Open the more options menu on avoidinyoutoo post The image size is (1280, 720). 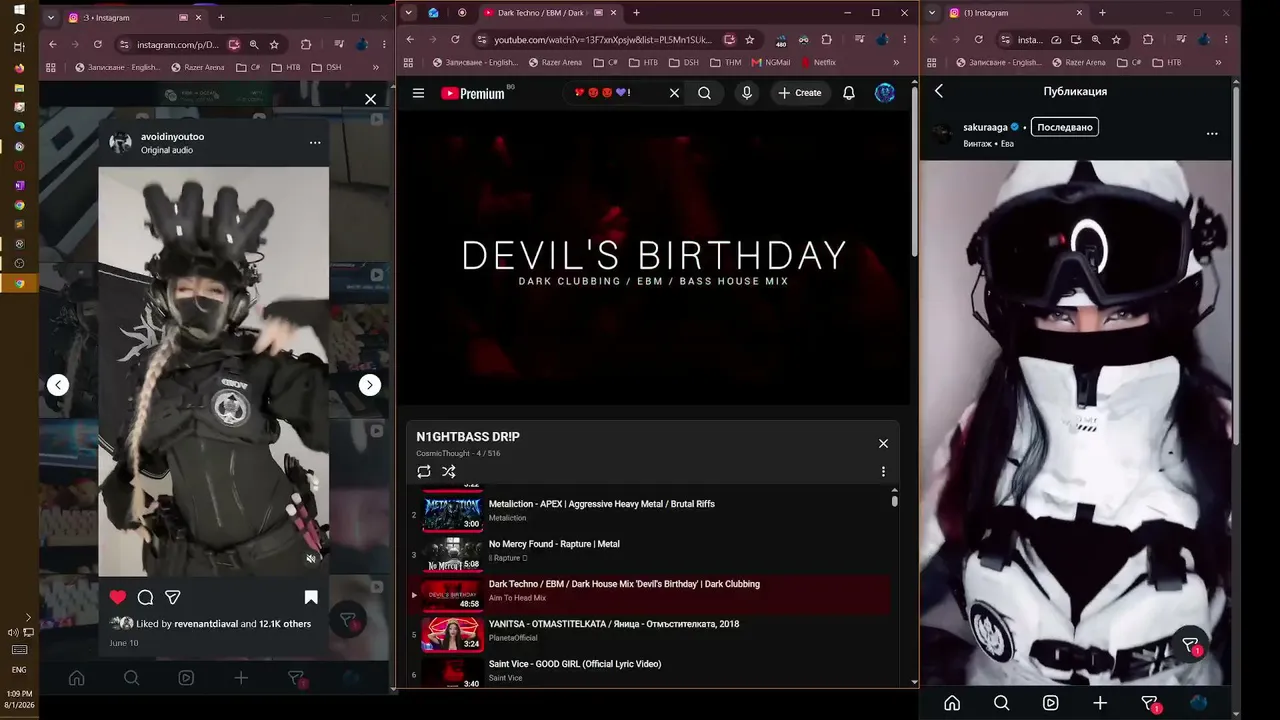pos(315,142)
